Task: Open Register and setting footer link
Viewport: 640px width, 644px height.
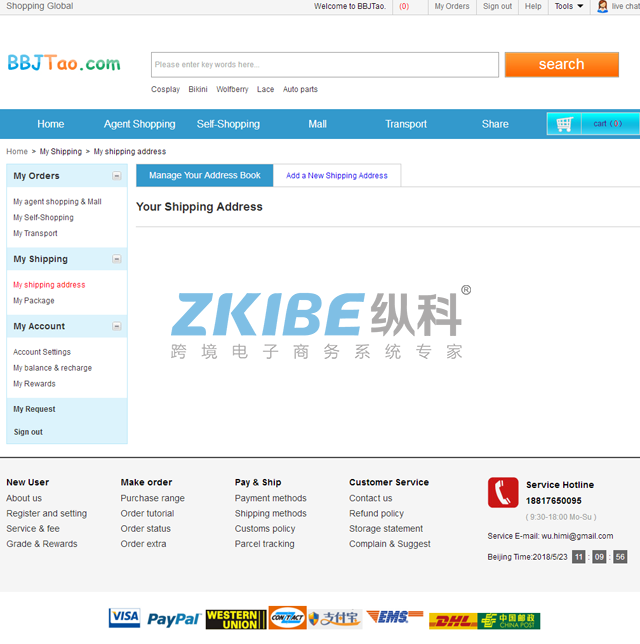Action: point(46,513)
